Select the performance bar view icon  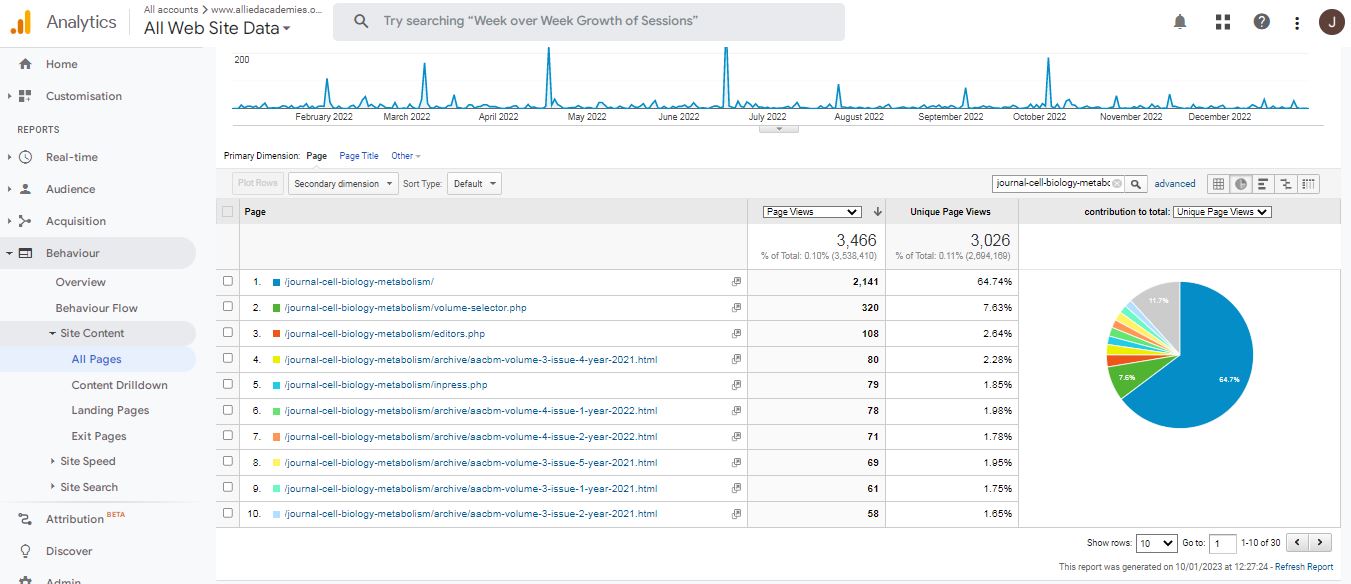point(1263,184)
